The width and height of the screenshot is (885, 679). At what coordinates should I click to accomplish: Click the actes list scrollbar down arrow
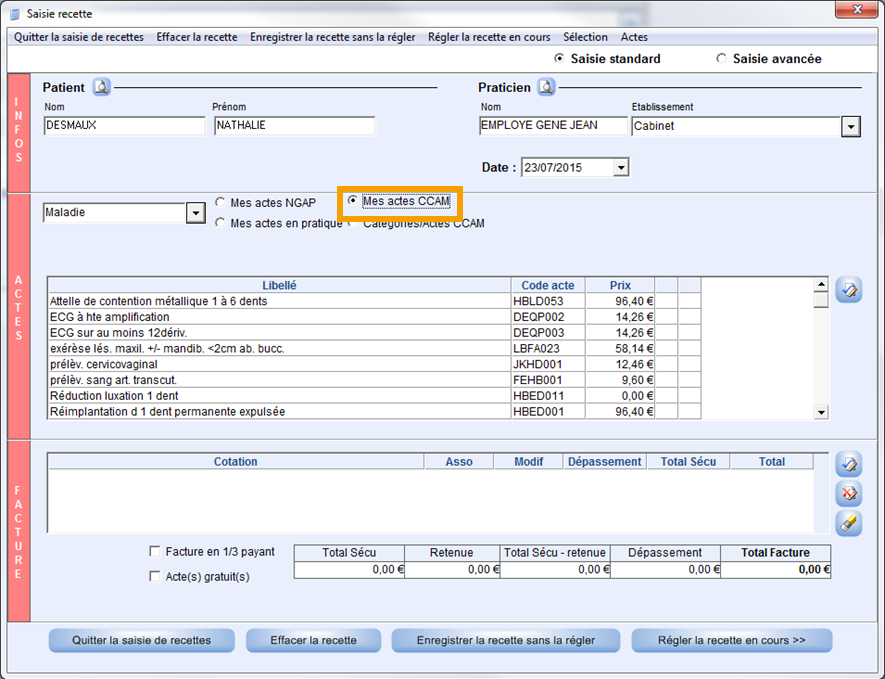[821, 411]
